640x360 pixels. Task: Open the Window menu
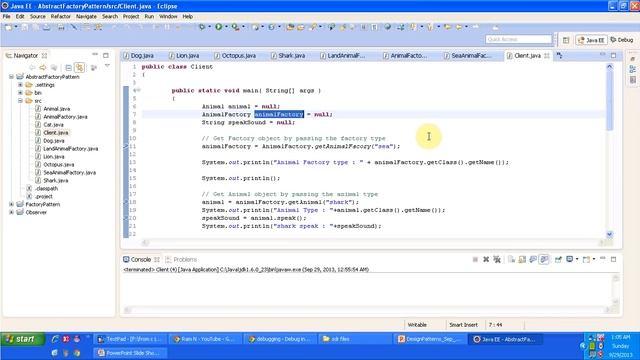(x=168, y=16)
